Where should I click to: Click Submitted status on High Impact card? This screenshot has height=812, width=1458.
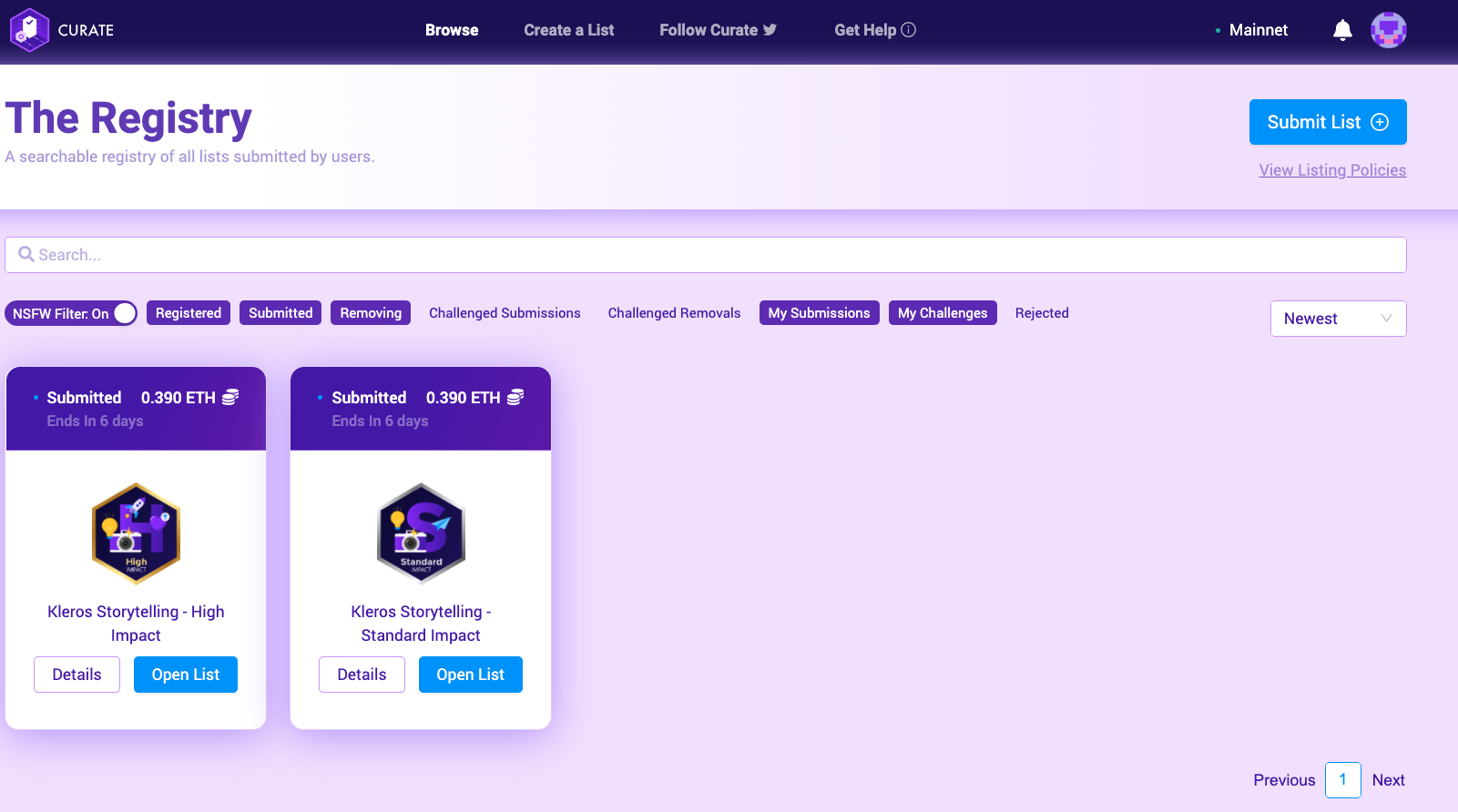pos(84,398)
